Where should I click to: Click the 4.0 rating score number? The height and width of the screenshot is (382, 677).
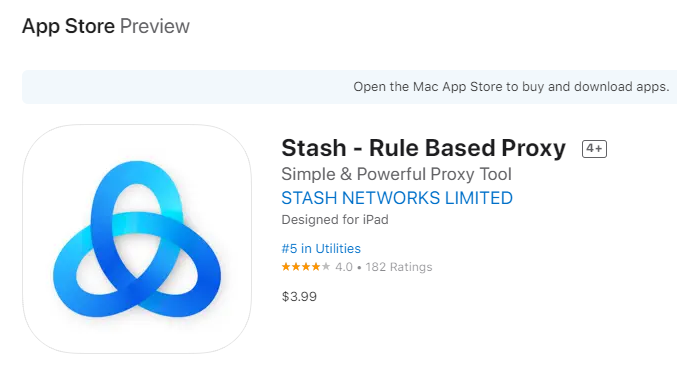click(x=344, y=267)
